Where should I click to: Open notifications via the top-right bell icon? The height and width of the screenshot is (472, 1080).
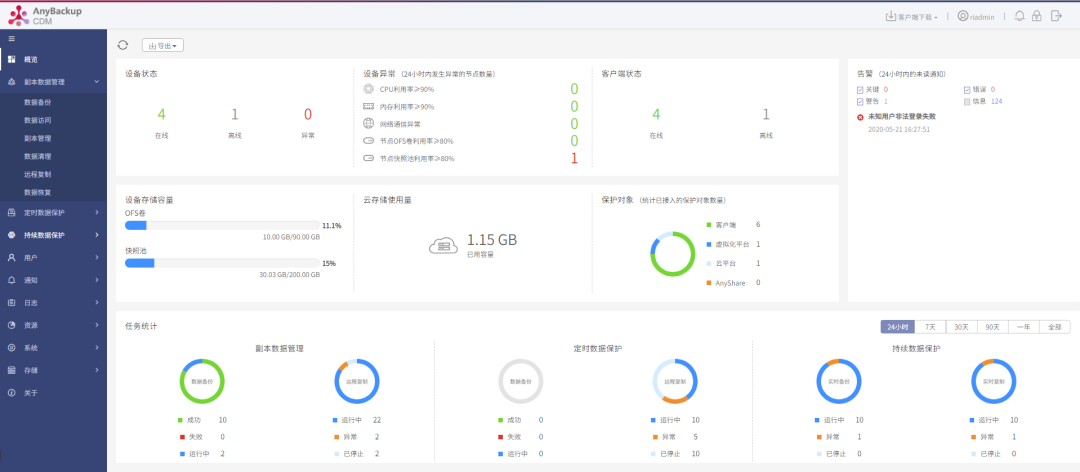point(1019,16)
